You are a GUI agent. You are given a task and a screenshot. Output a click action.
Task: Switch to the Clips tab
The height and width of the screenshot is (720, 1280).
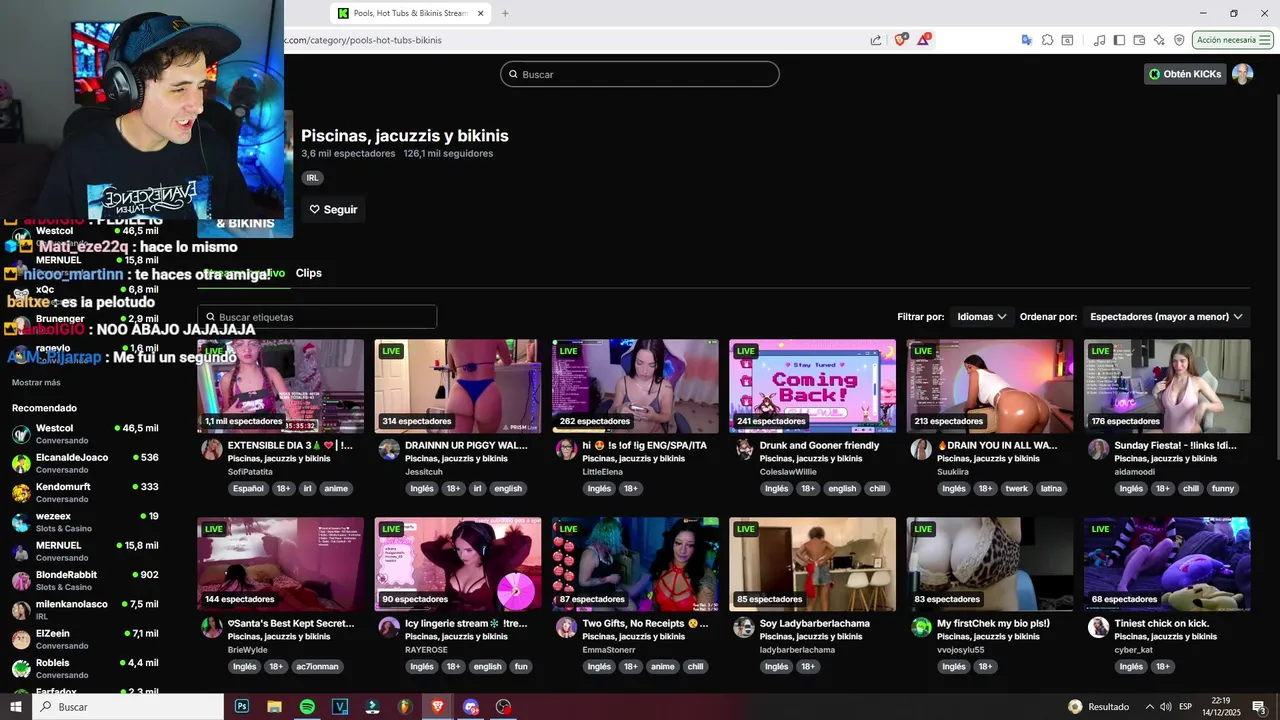(309, 273)
